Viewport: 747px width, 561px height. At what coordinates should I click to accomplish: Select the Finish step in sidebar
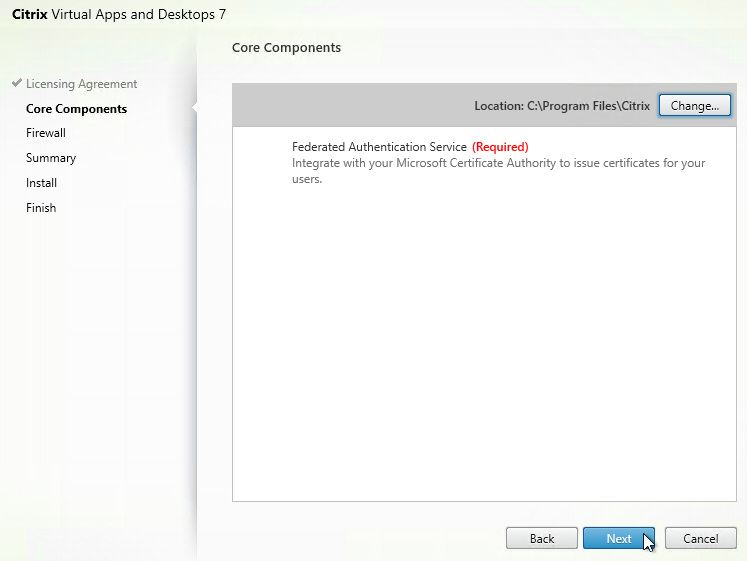coord(41,208)
